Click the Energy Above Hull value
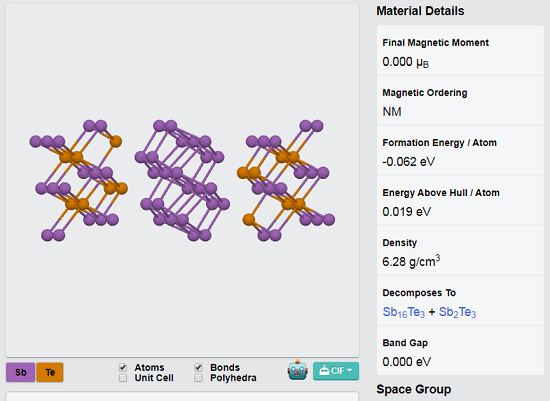The image size is (550, 401). tap(407, 212)
